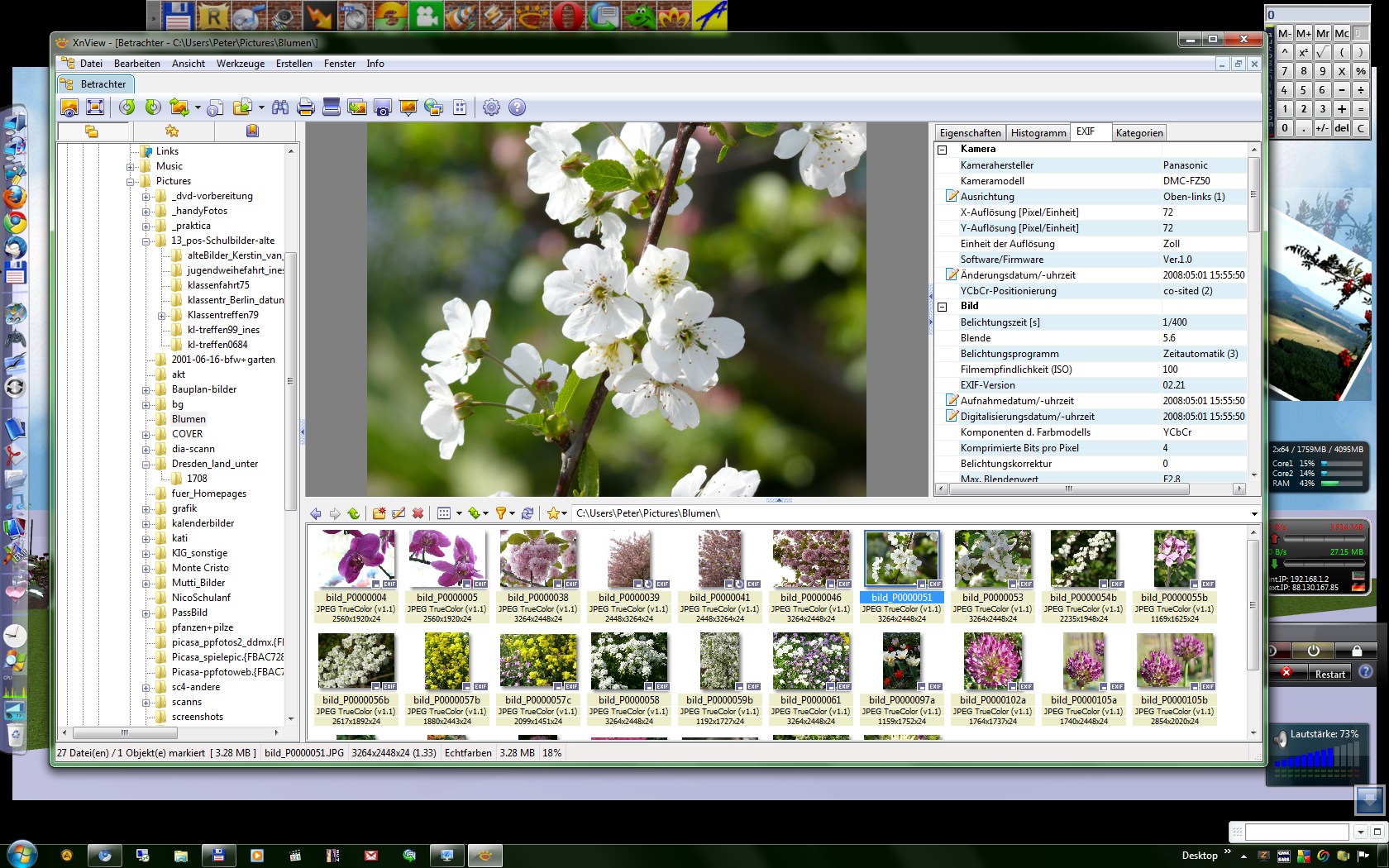Click the refresh icon in browser toolbar

point(527,513)
